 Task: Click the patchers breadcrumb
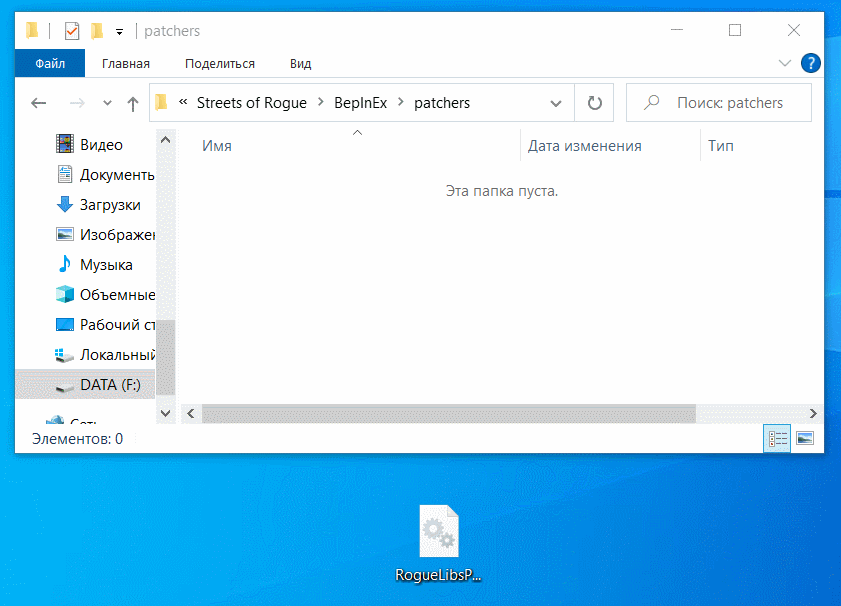[x=442, y=102]
